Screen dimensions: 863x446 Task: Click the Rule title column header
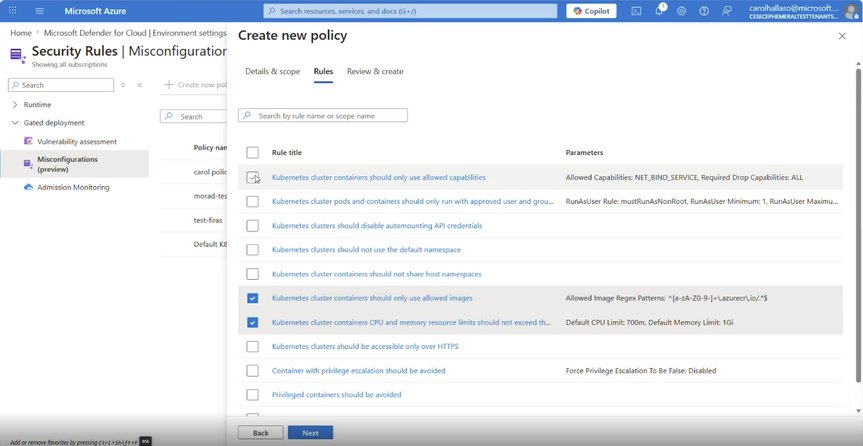coord(287,153)
